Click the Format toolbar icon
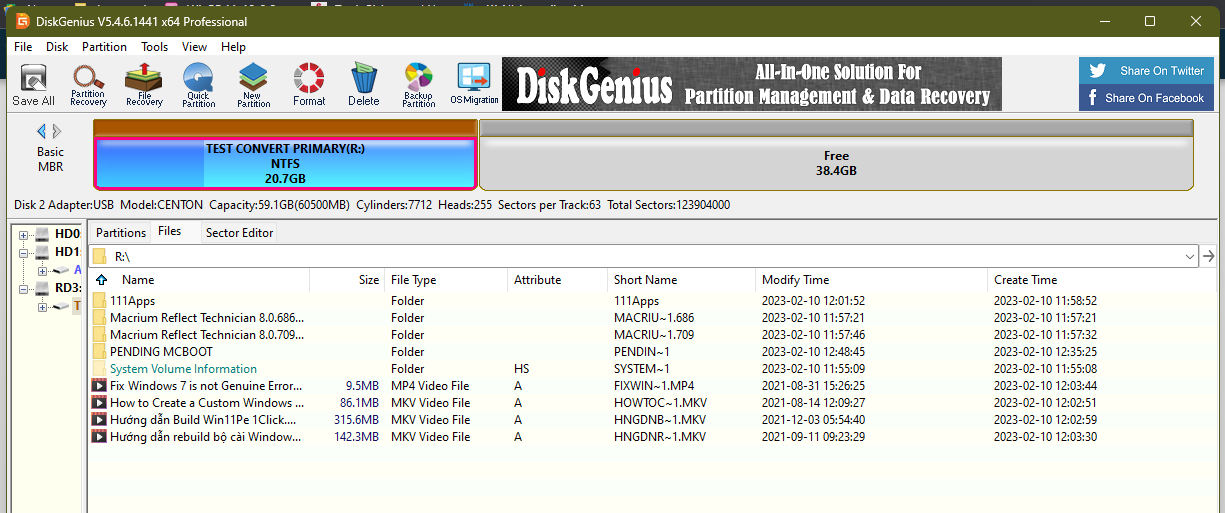This screenshot has width=1225, height=513. [x=309, y=84]
